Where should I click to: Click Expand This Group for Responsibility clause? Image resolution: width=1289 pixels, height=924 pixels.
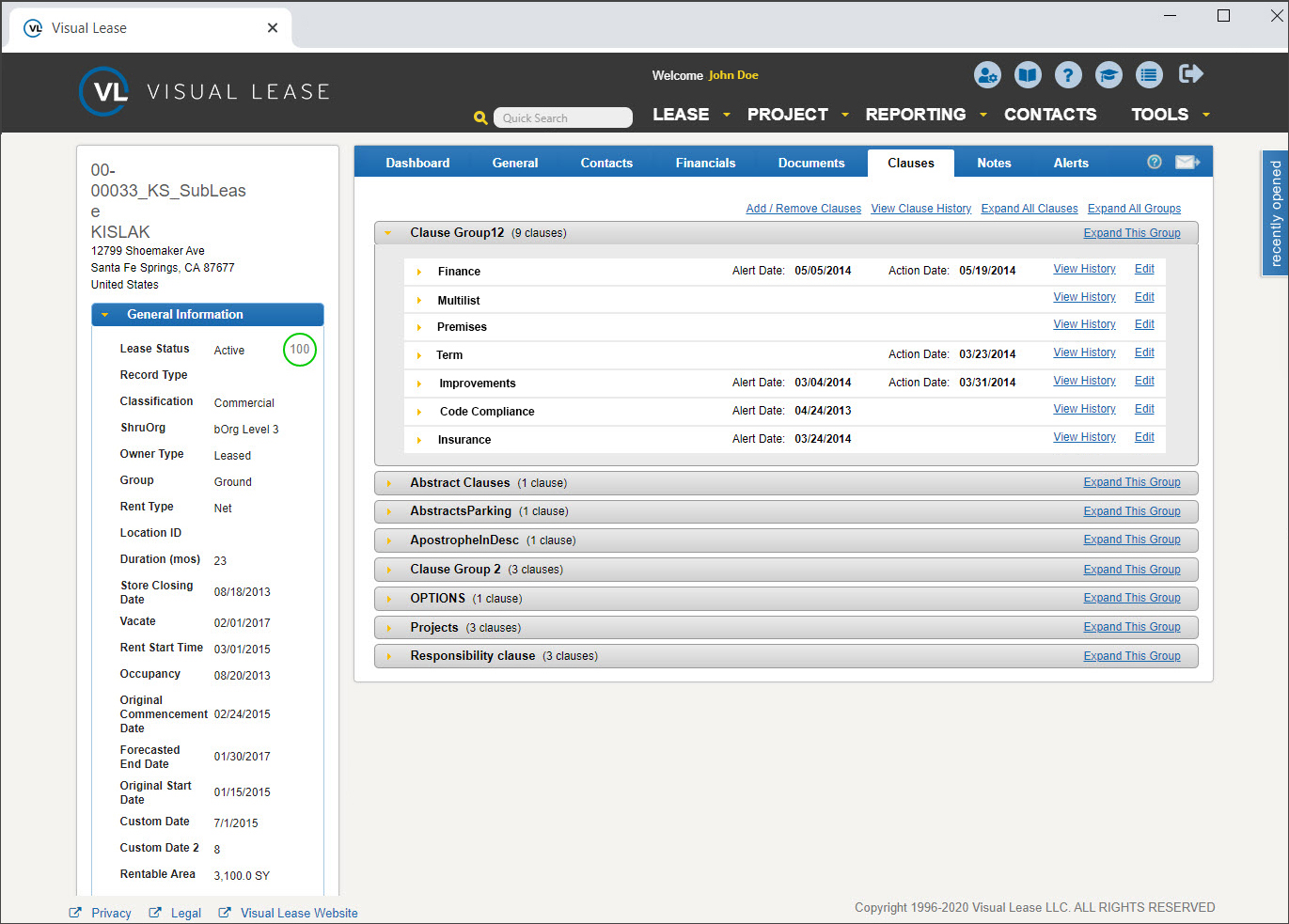[1132, 656]
